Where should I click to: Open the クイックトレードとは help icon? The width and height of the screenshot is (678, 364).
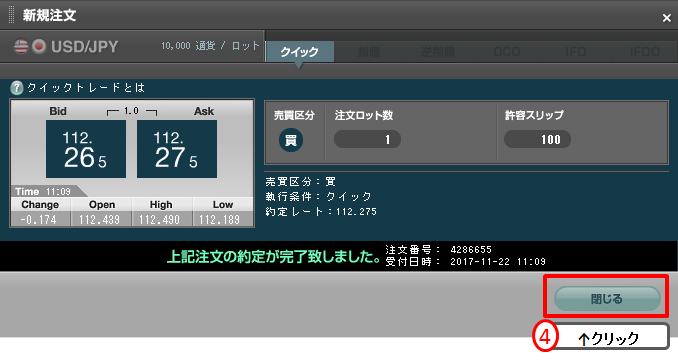16,88
